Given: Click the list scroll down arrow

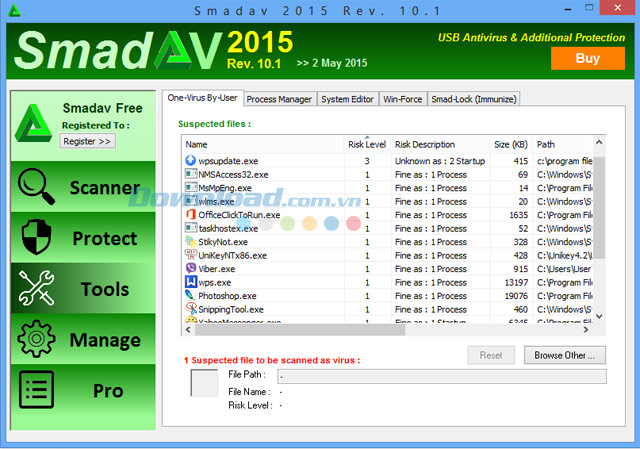Looking at the screenshot, I should click(x=599, y=316).
